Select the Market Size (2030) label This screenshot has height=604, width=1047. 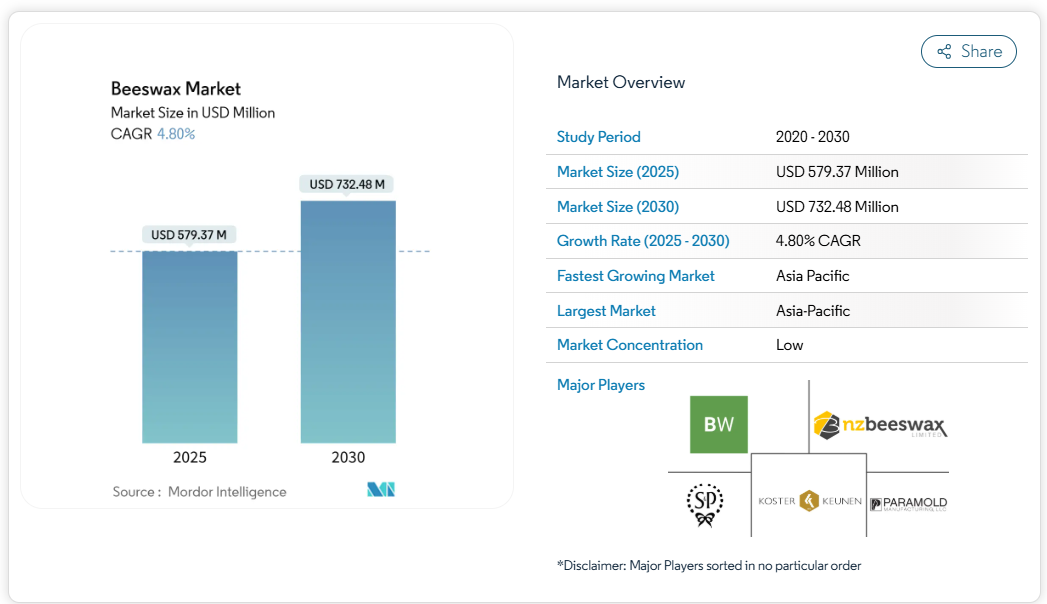617,207
